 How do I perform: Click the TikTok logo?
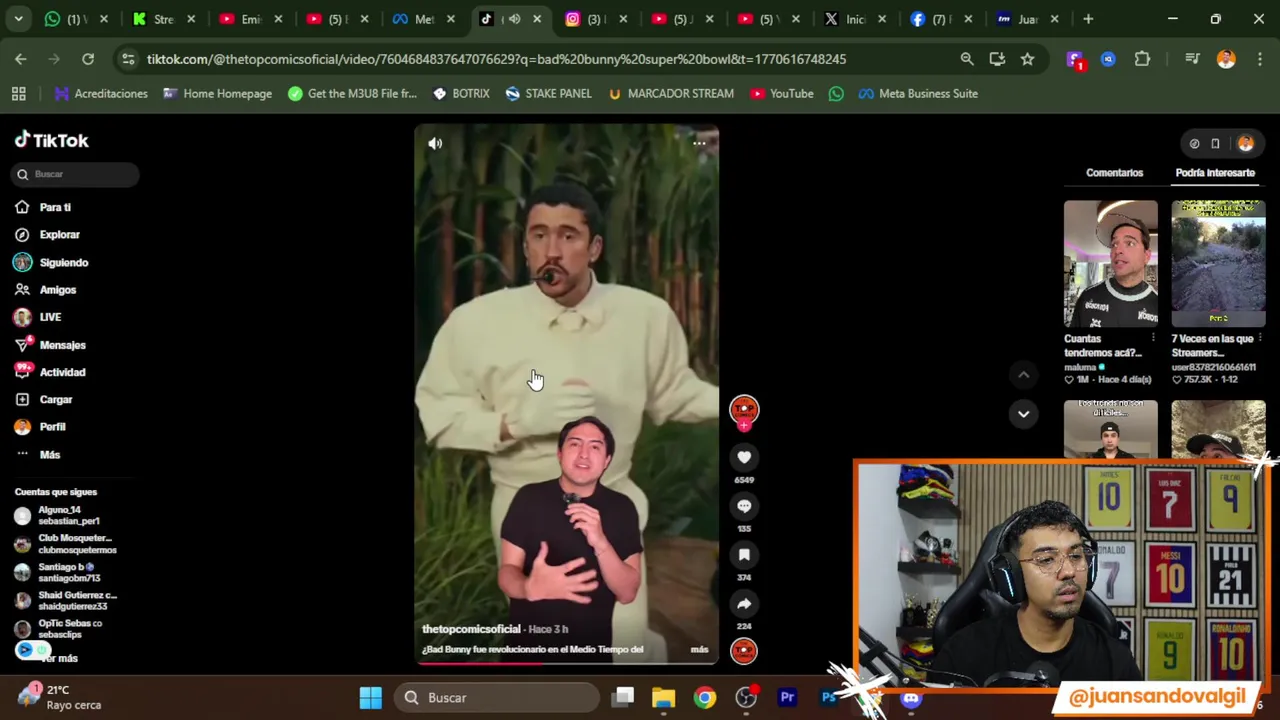coord(51,141)
